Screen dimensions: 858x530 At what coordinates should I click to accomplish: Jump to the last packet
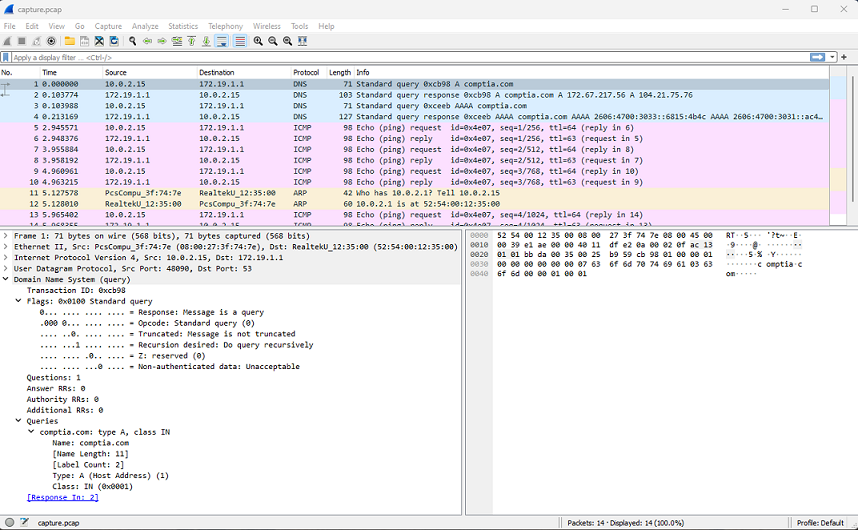tap(206, 41)
